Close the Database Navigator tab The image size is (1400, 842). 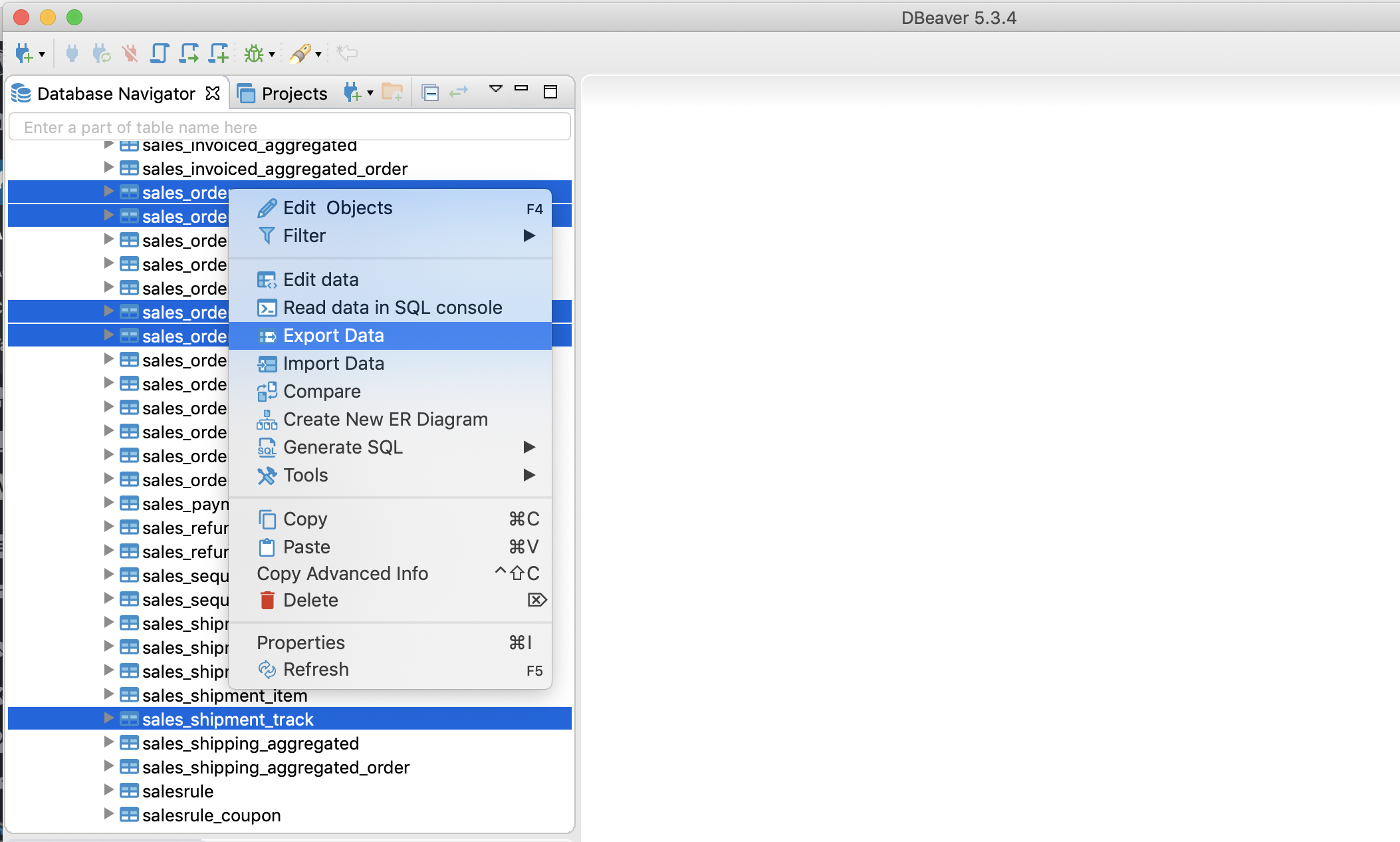(213, 93)
